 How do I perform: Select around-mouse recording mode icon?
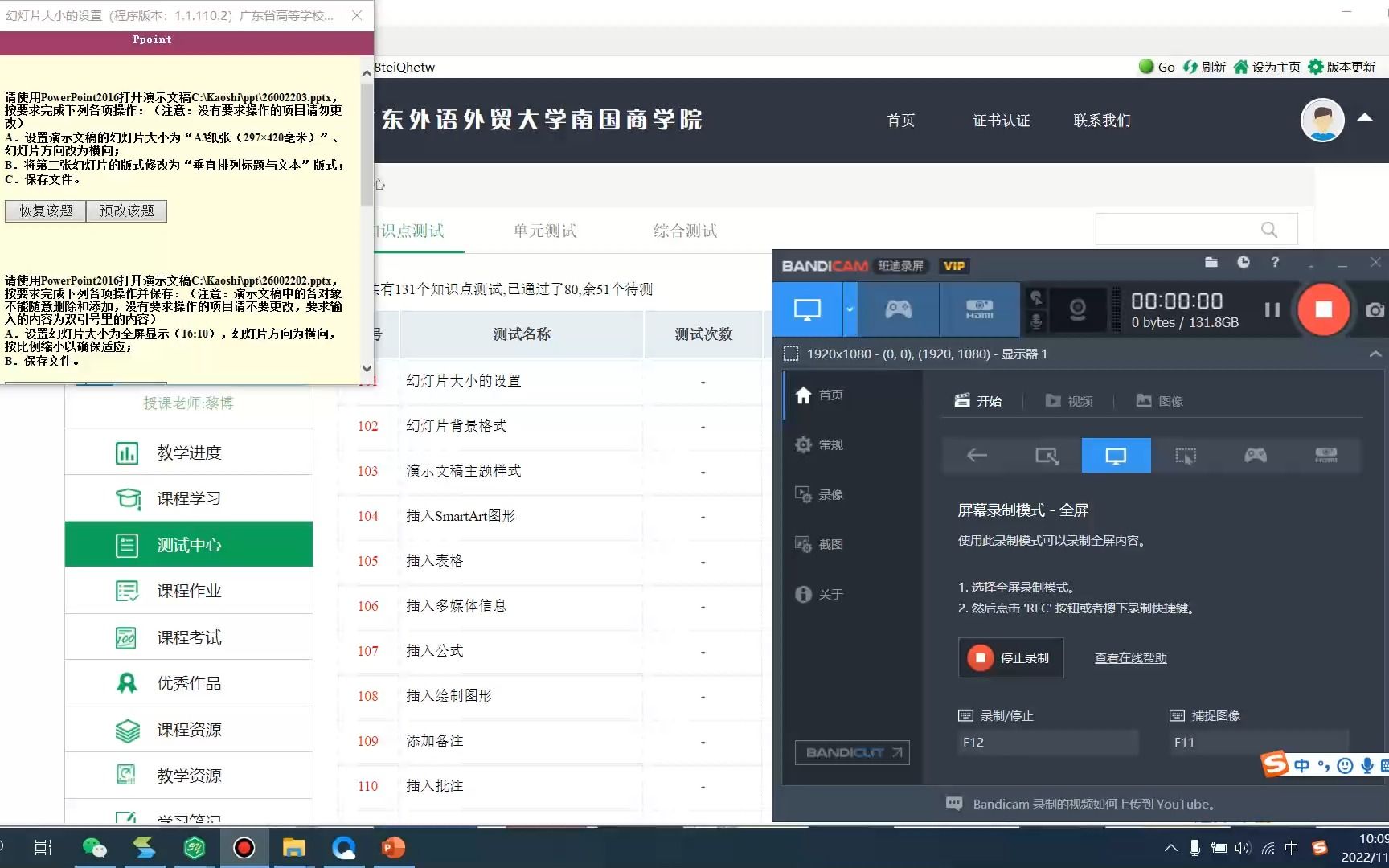click(1186, 456)
